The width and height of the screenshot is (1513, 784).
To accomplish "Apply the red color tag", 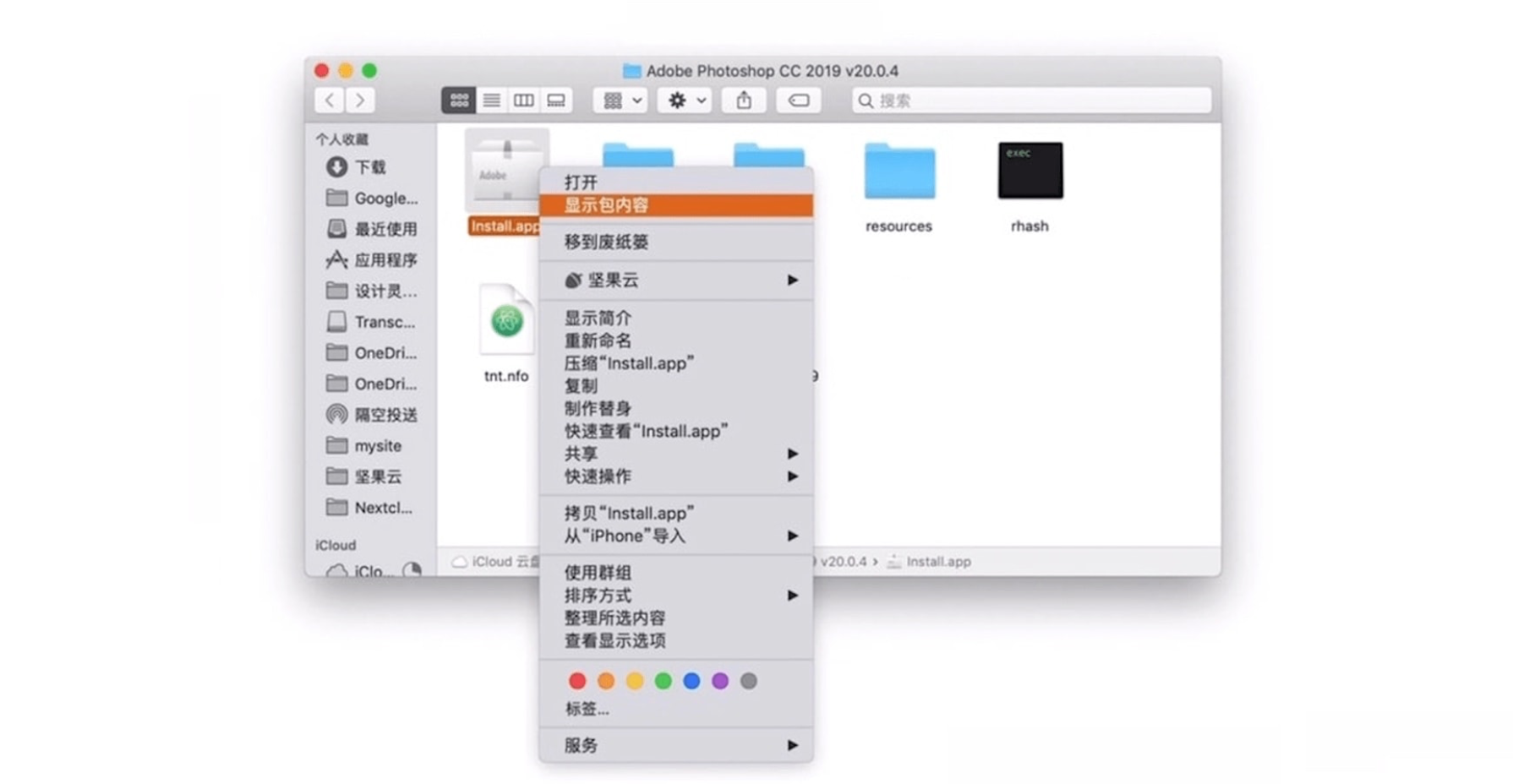I will pos(577,681).
